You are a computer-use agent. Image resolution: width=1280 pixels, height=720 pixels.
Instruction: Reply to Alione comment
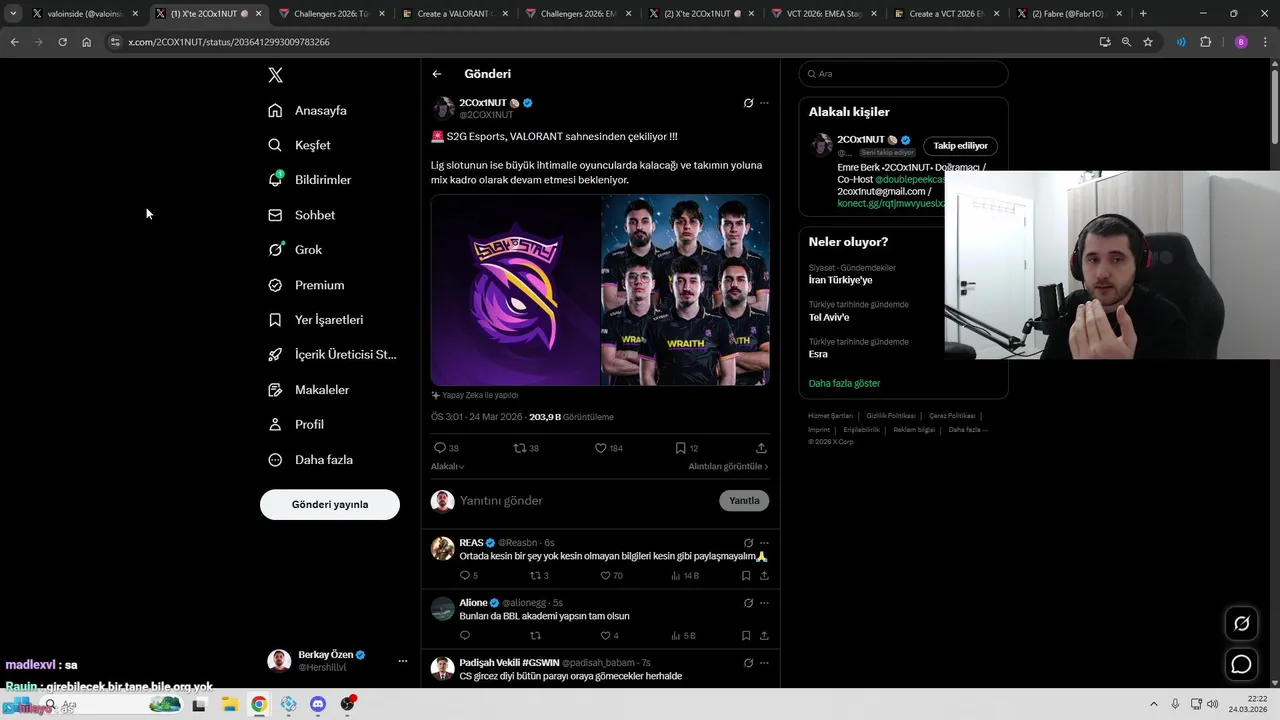[465, 636]
